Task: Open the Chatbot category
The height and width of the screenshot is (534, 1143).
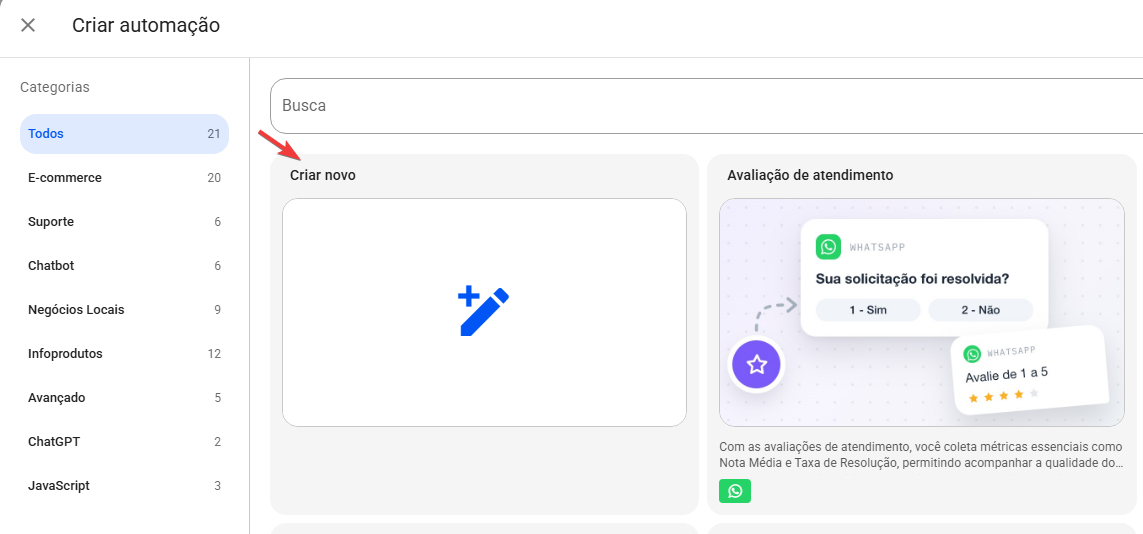Action: pyautogui.click(x=124, y=266)
